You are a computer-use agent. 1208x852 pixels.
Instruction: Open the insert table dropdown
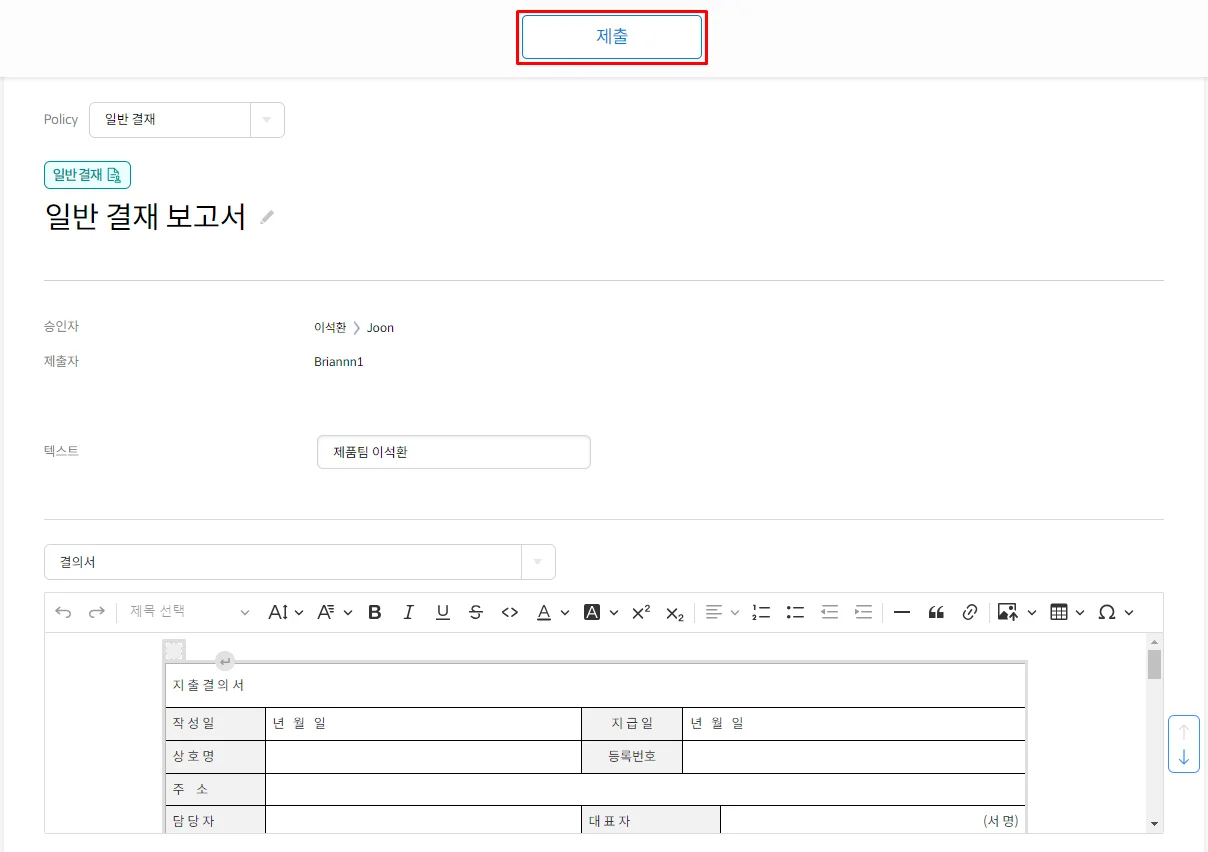[x=1067, y=612]
